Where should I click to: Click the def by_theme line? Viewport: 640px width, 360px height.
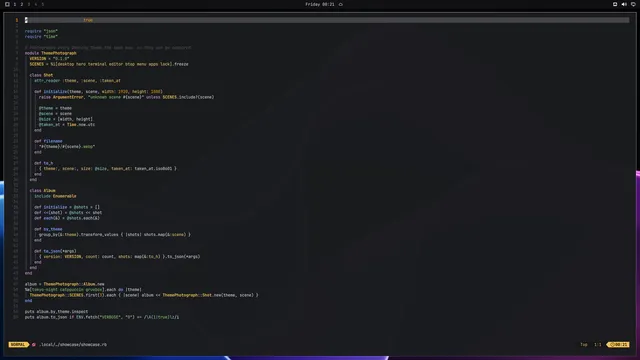pyautogui.click(x=48, y=229)
